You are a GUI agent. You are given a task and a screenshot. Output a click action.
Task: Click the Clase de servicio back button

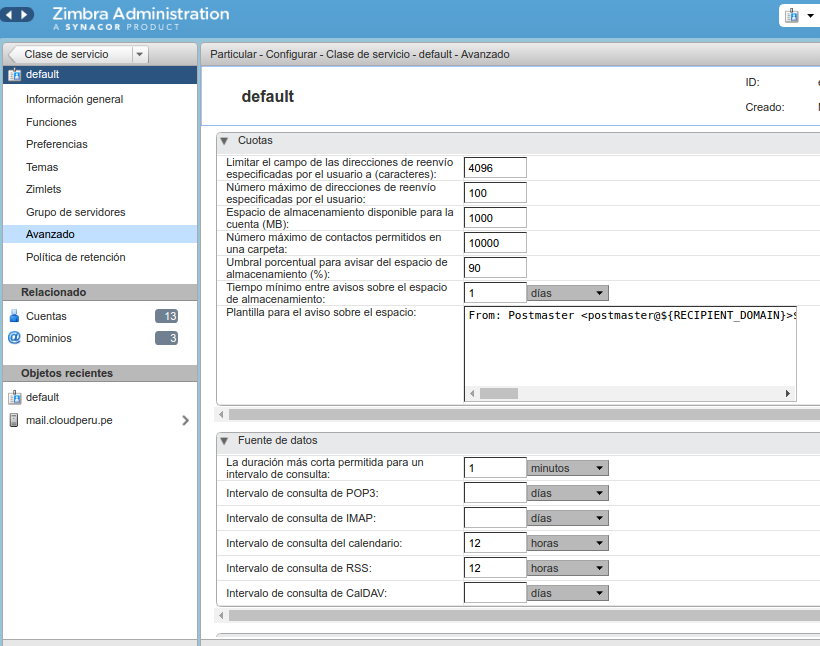point(70,54)
